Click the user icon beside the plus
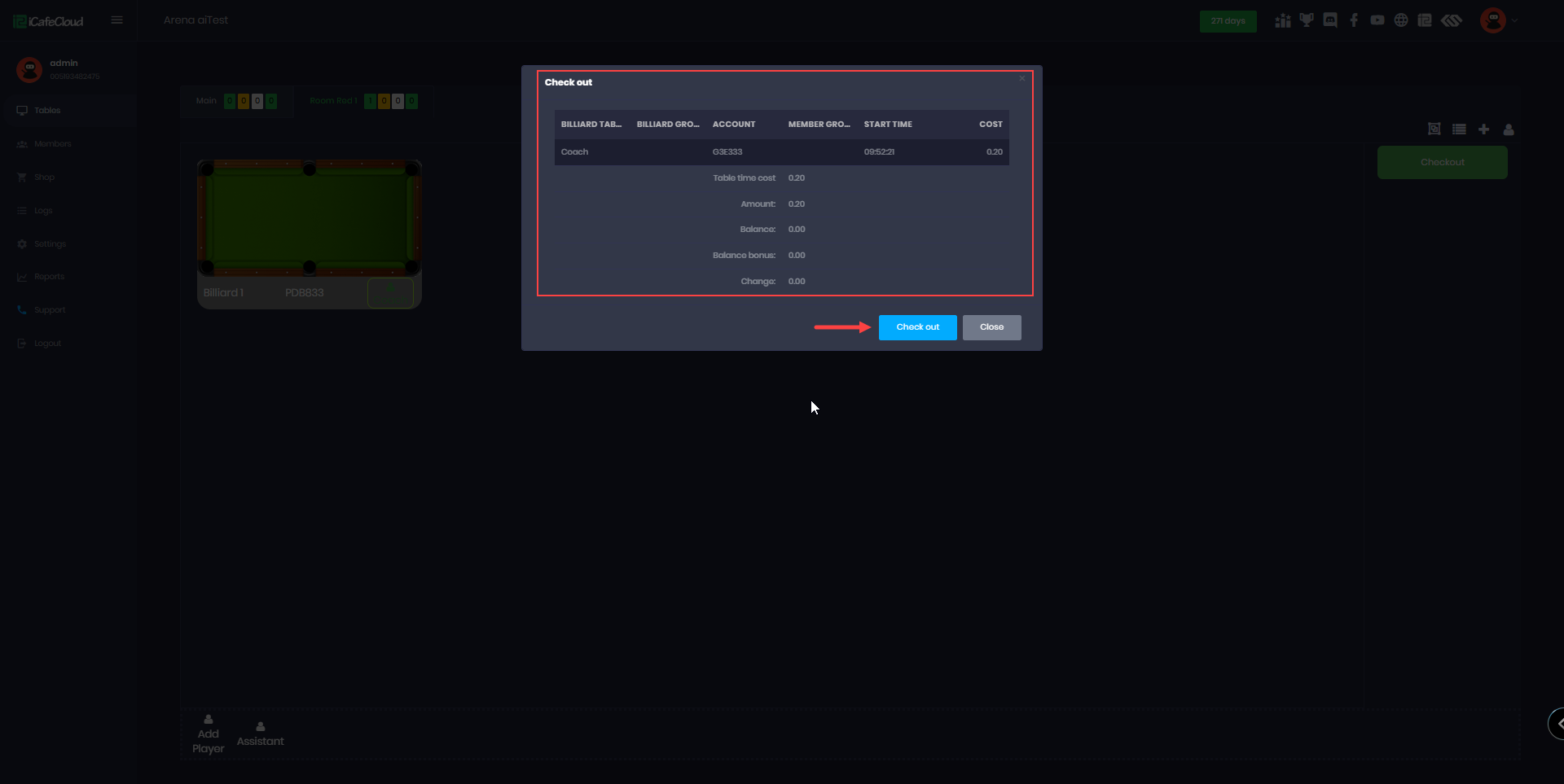 click(x=1509, y=129)
